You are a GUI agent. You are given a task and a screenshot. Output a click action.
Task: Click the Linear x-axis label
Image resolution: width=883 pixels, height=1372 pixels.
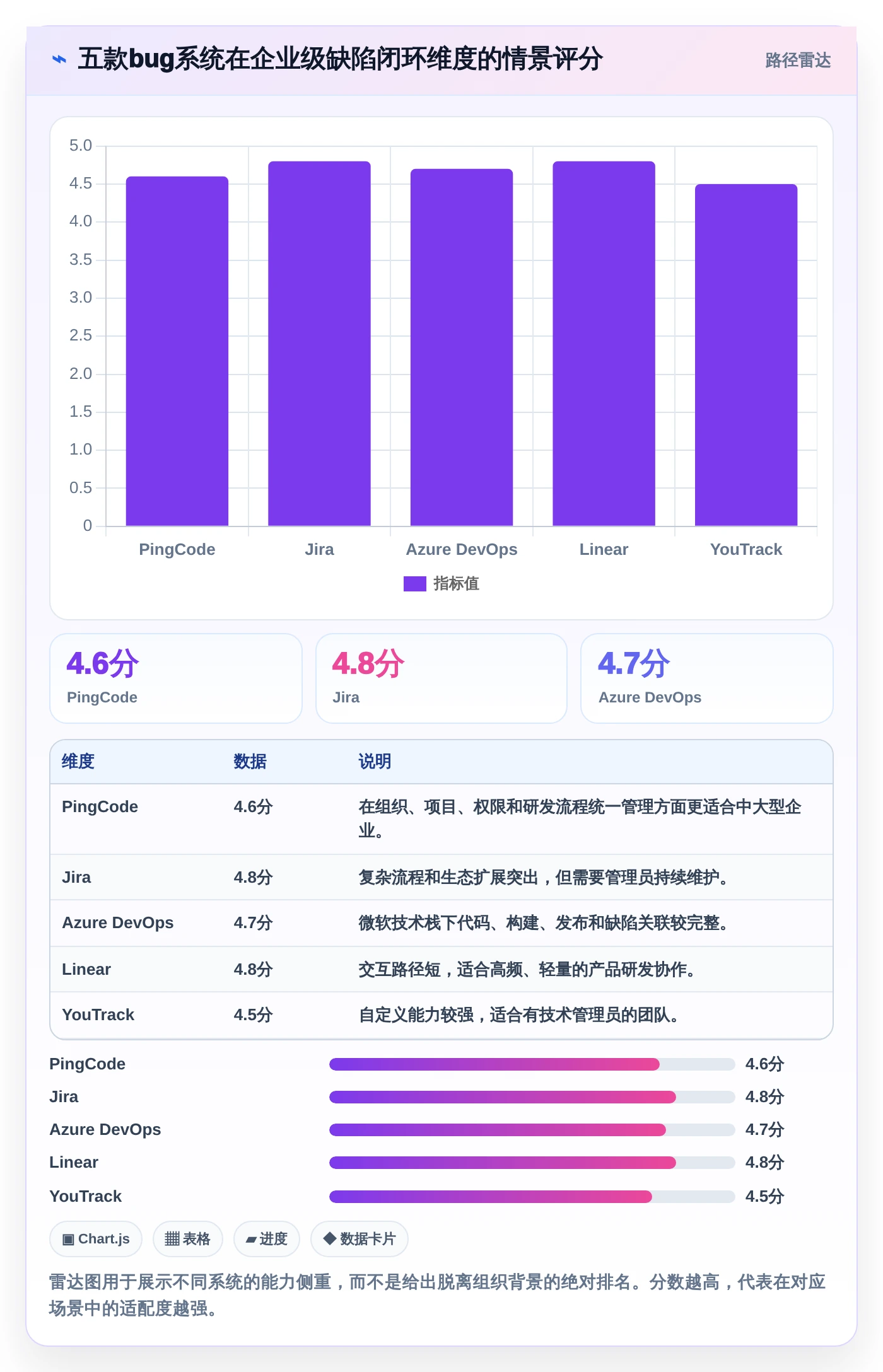point(604,549)
